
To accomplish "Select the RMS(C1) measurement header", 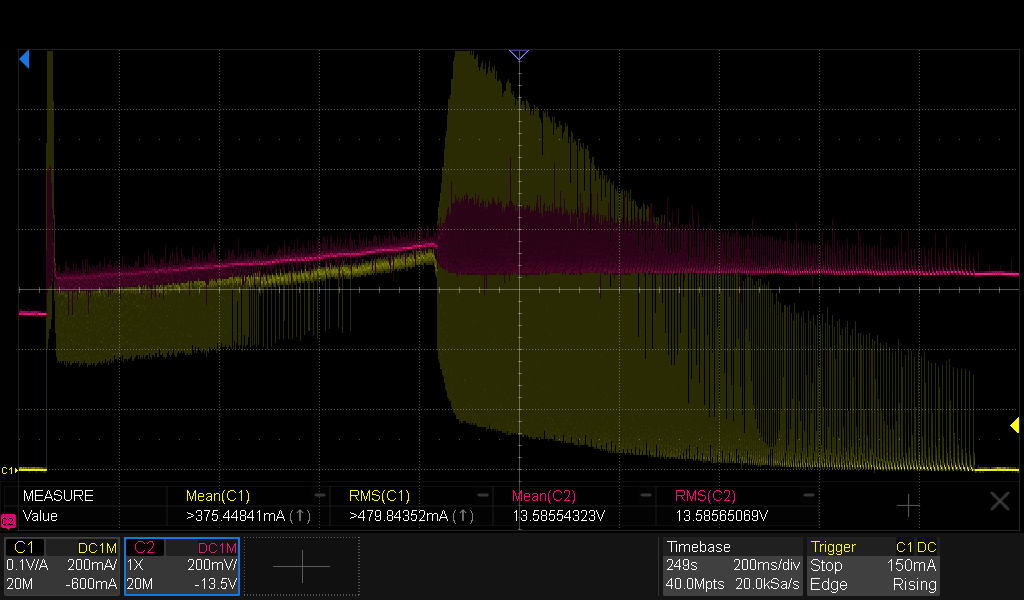I will point(379,496).
